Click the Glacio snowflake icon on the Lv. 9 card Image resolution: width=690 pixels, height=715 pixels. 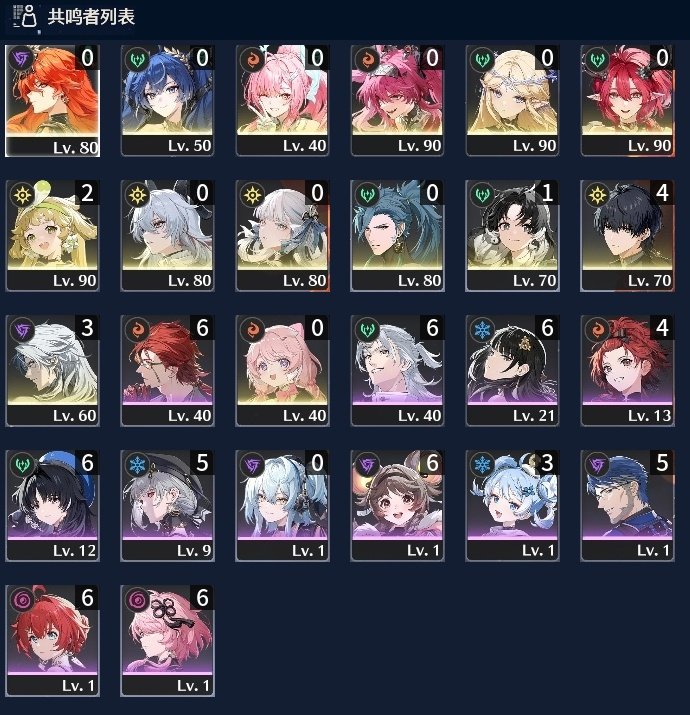pos(137,464)
